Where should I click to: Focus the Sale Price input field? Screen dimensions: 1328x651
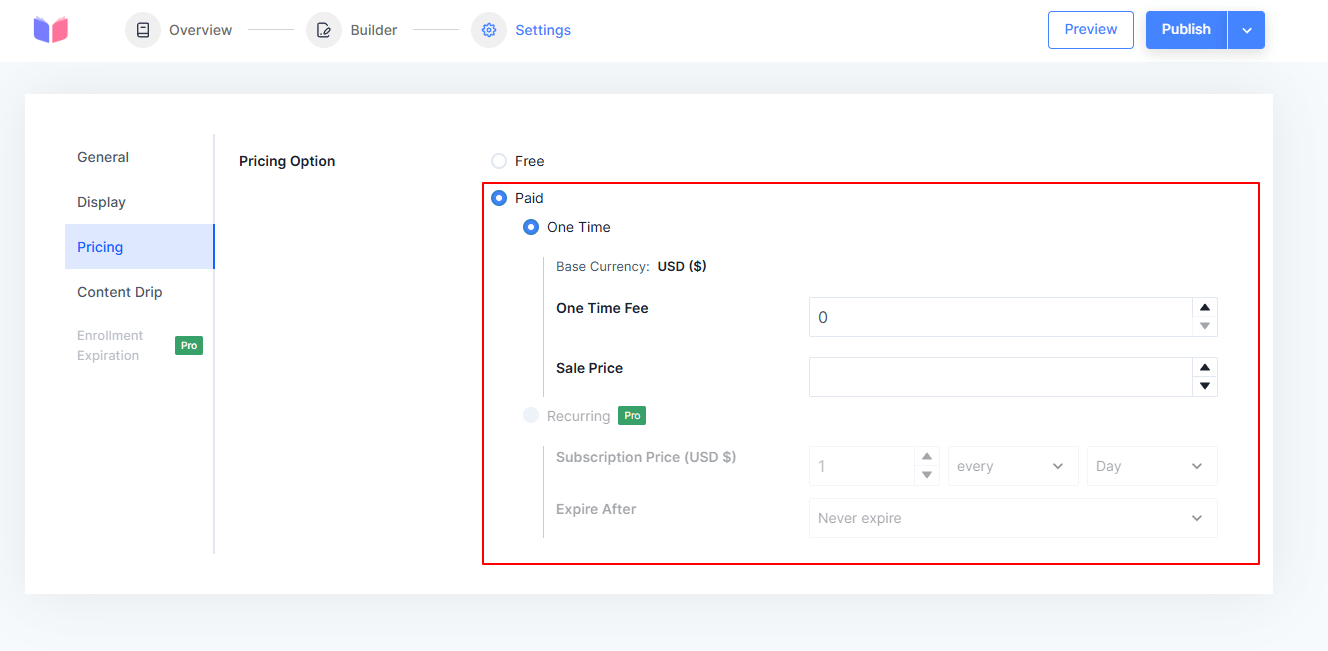[1001, 377]
